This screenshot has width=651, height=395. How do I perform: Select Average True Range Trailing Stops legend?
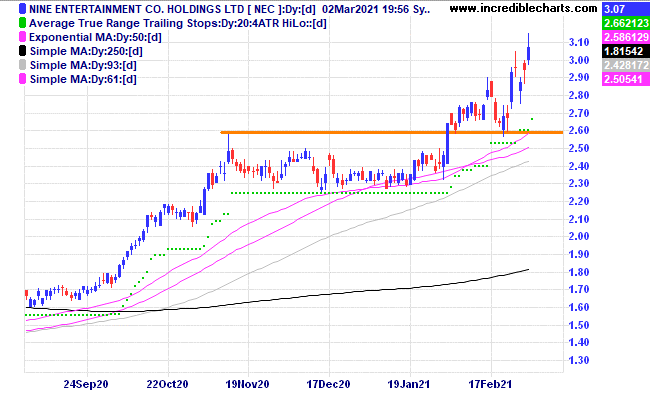click(x=178, y=23)
